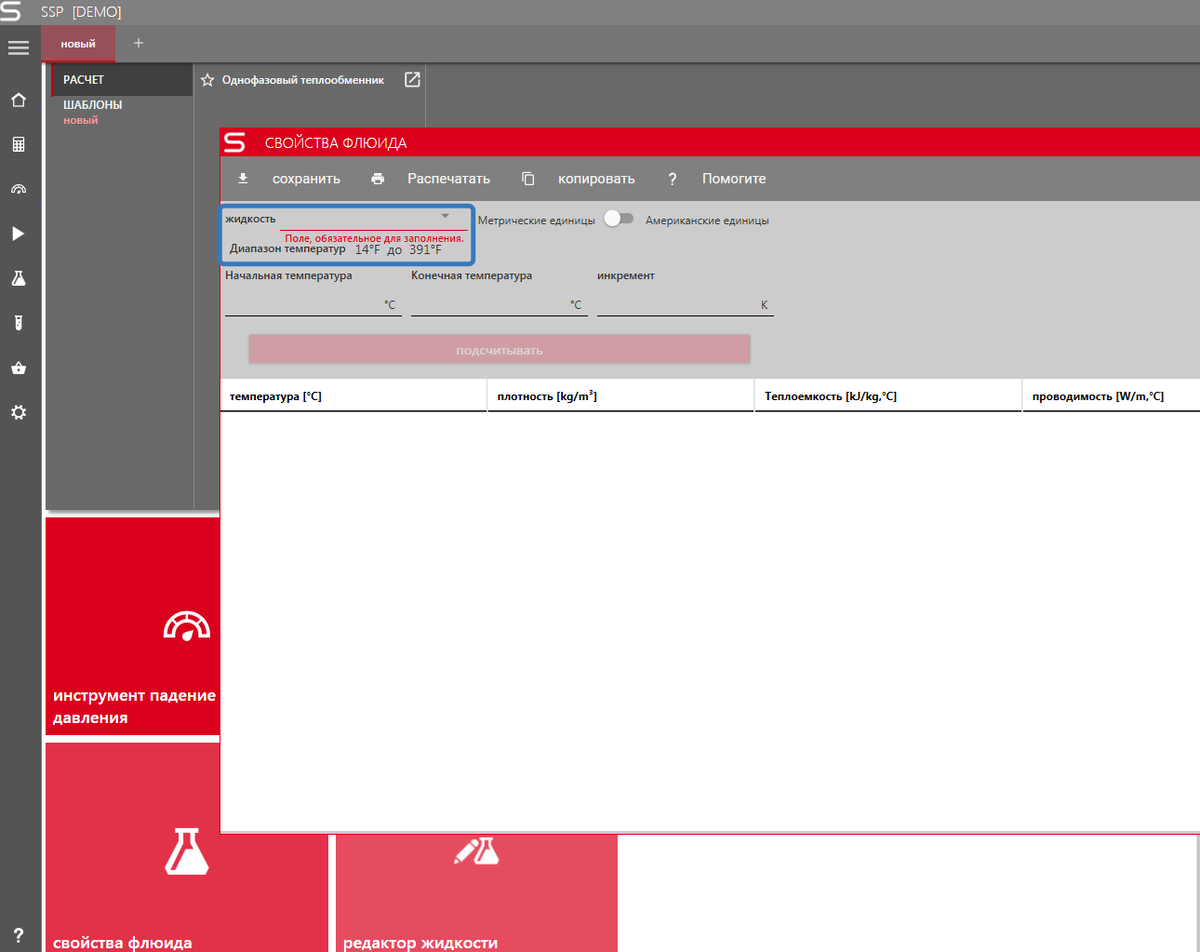The image size is (1200, 952).
Task: Click the СВОЙСТВА ФЛЮИДА window title
Action: tap(336, 143)
